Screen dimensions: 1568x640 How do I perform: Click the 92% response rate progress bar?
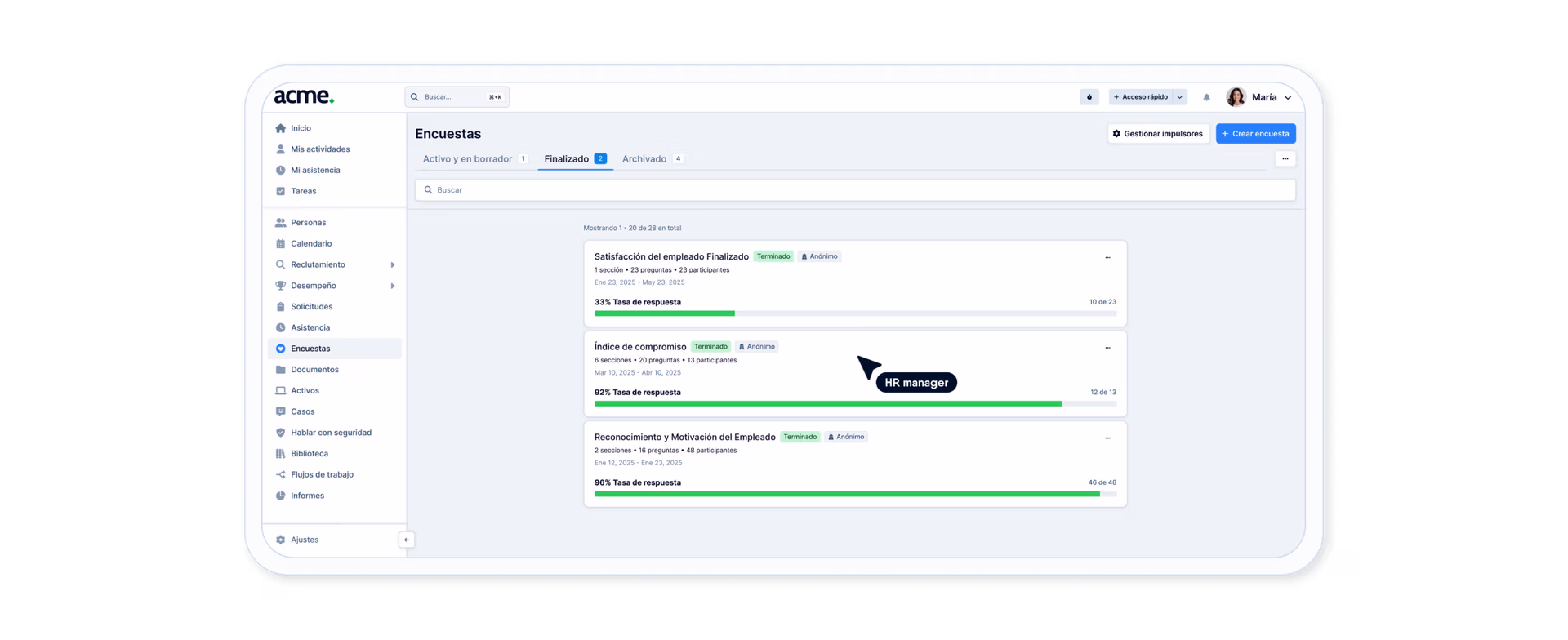[855, 403]
